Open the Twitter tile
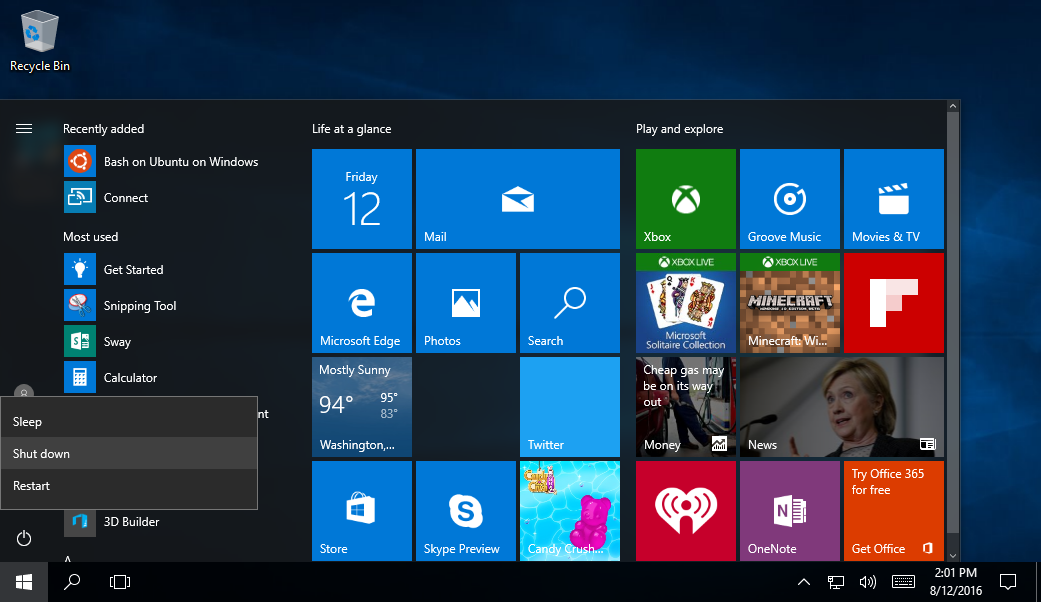The height and width of the screenshot is (602, 1041). 570,407
